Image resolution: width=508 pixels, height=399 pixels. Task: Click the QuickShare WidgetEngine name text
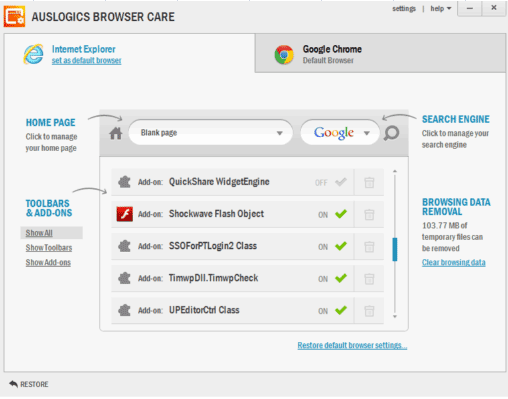coord(219,182)
